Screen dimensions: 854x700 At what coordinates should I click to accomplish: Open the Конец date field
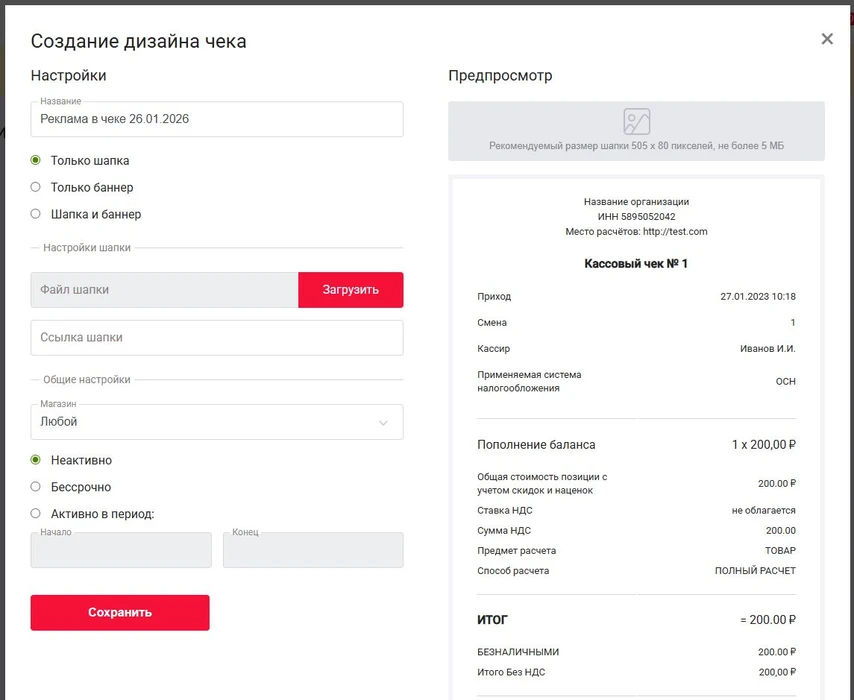pos(313,551)
